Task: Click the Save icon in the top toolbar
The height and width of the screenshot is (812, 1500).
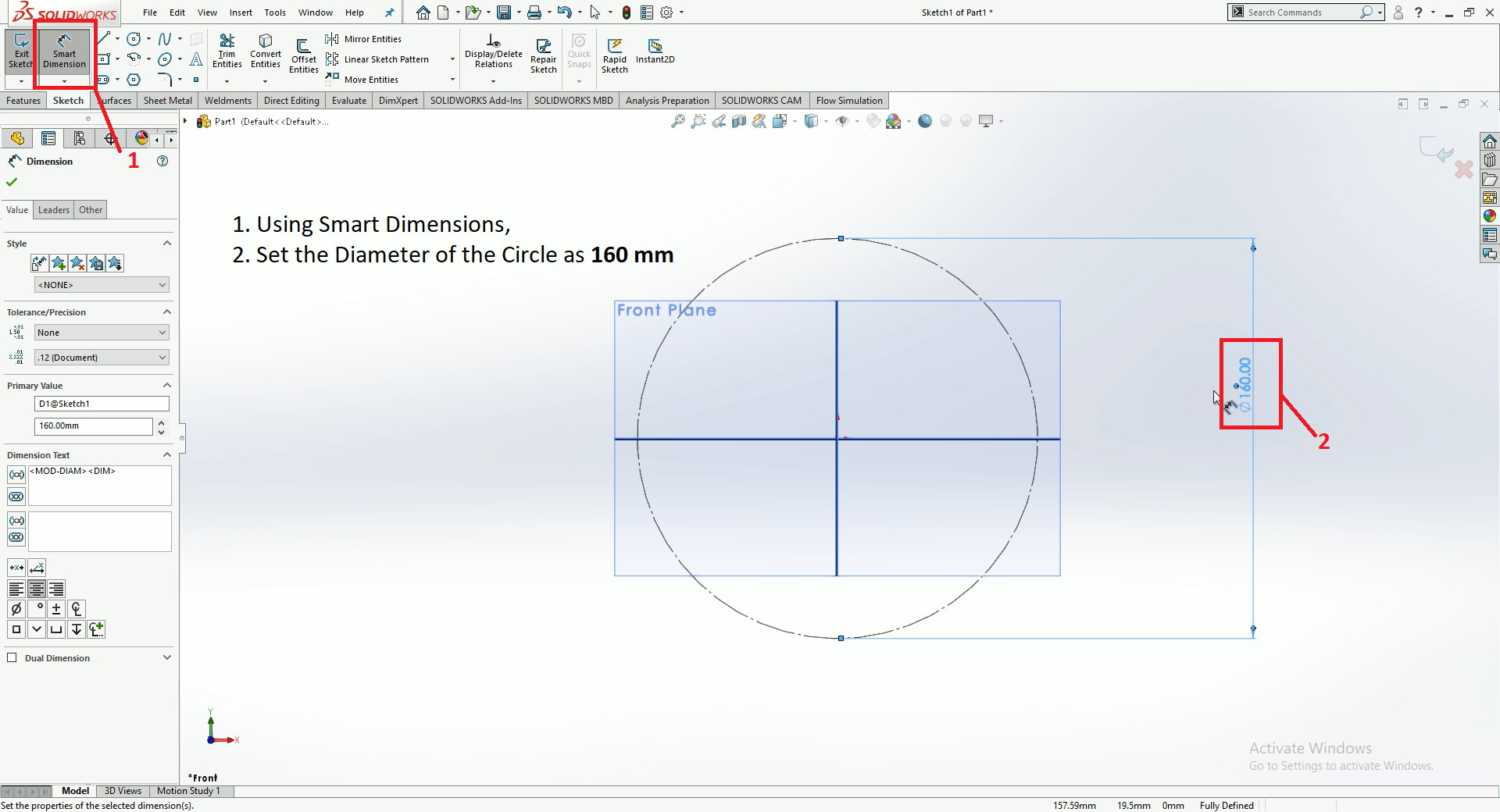Action: pyautogui.click(x=504, y=12)
